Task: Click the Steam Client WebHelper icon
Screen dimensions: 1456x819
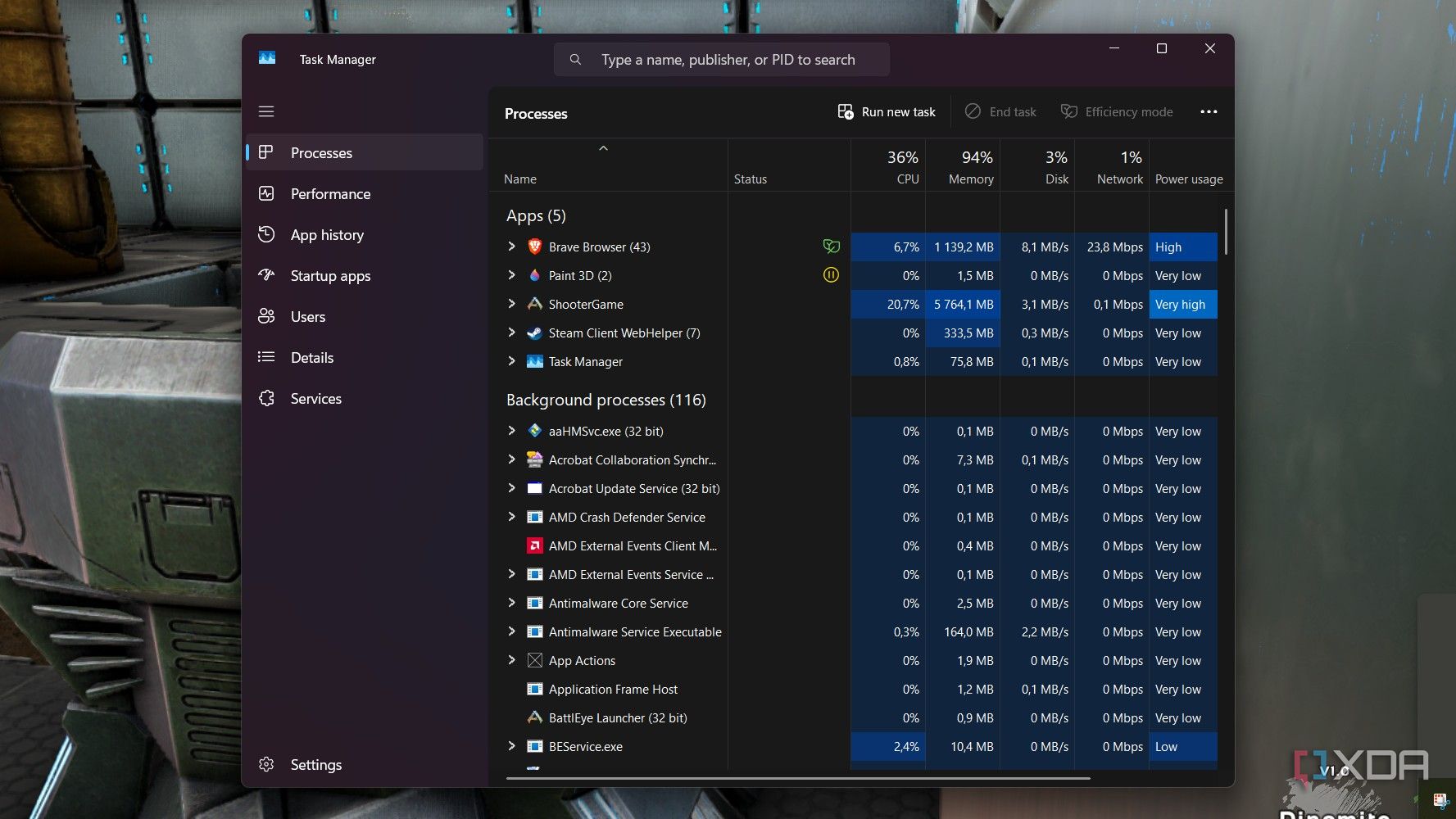Action: (535, 333)
